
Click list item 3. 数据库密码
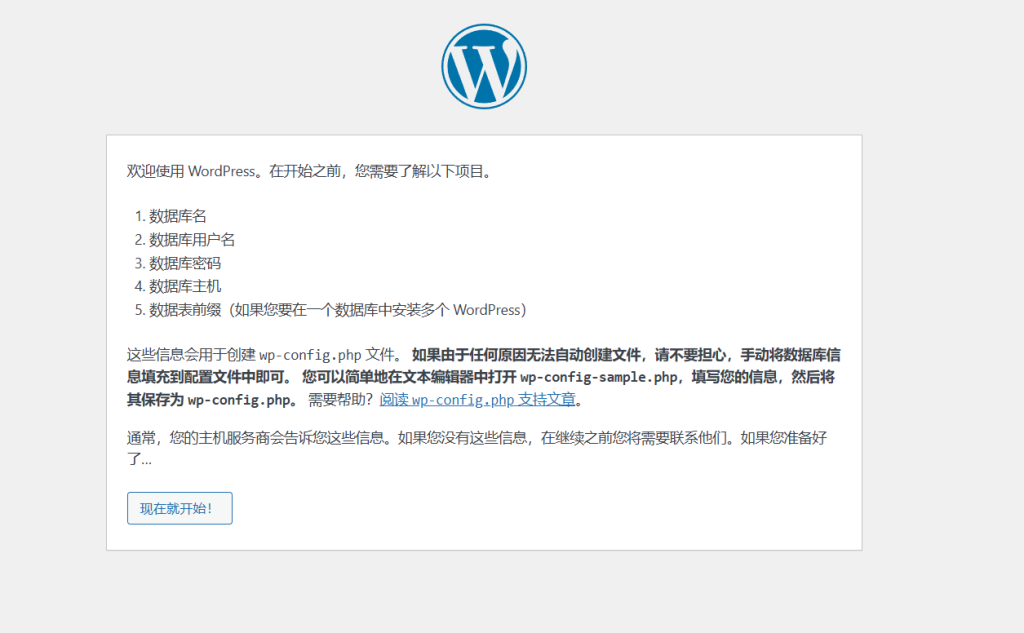(x=178, y=263)
